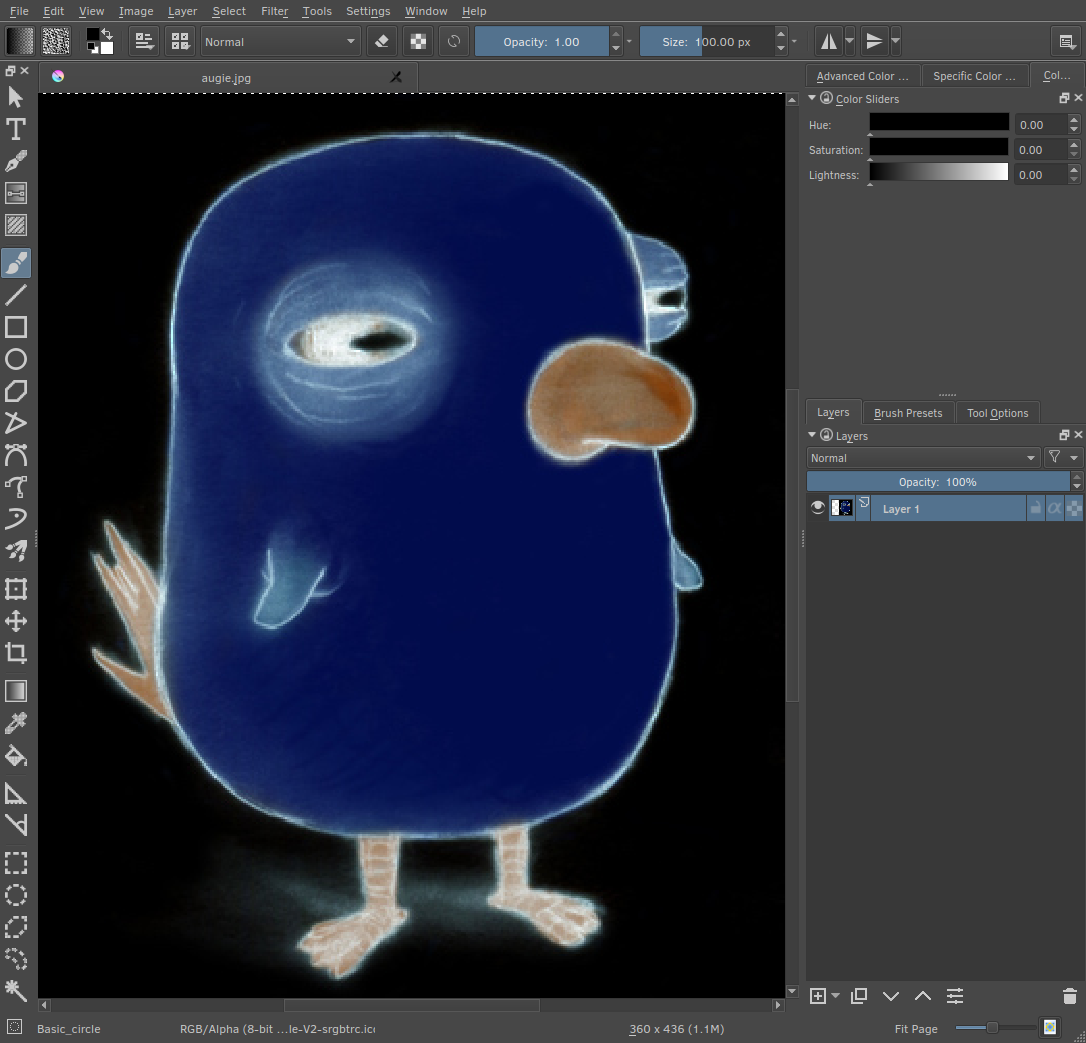Collapse the Color Sliders docker
1086x1043 pixels.
point(812,98)
